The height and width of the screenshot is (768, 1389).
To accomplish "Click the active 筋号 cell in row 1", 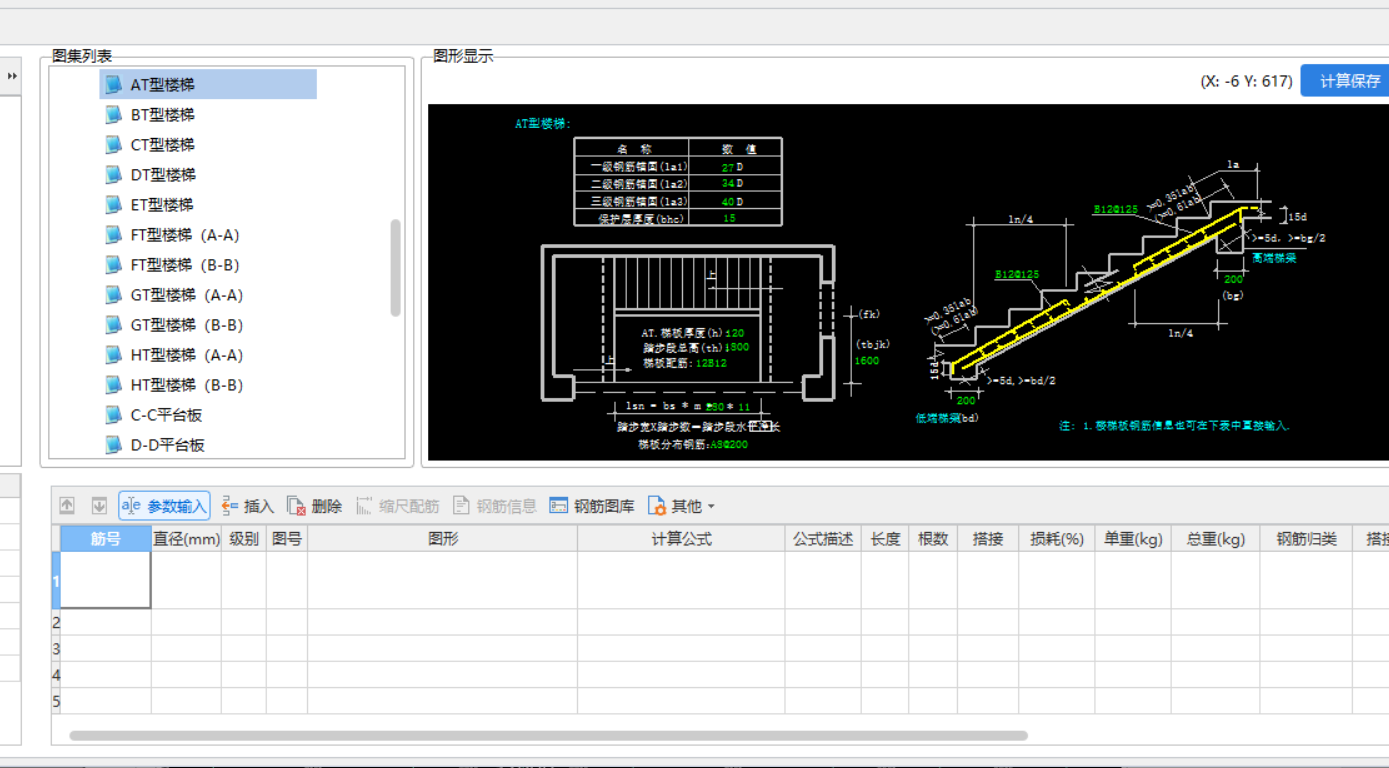I will point(106,580).
